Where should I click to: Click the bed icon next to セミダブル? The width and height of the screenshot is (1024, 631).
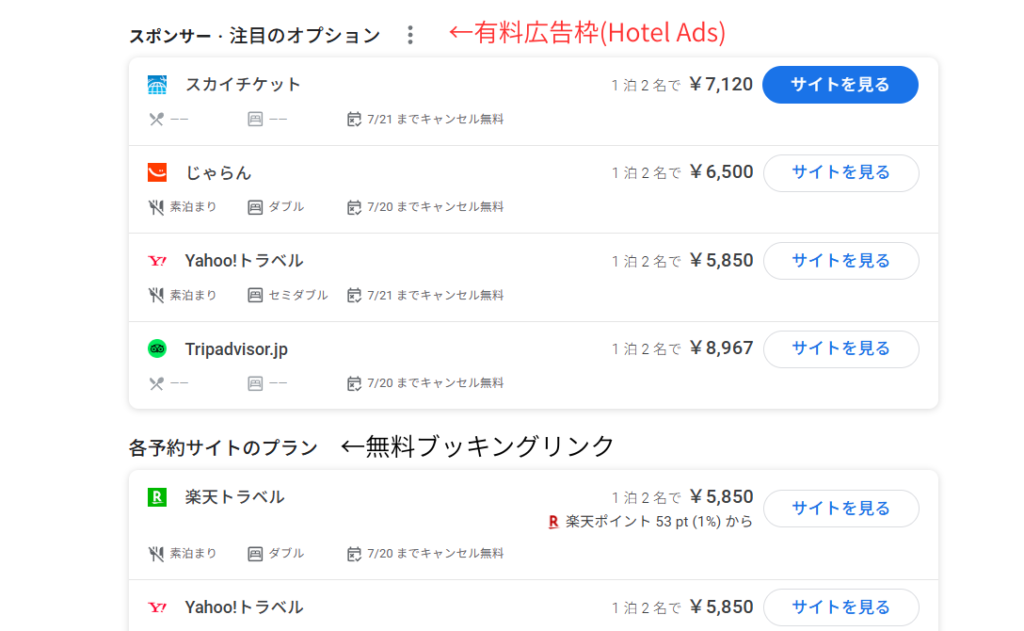[255, 295]
